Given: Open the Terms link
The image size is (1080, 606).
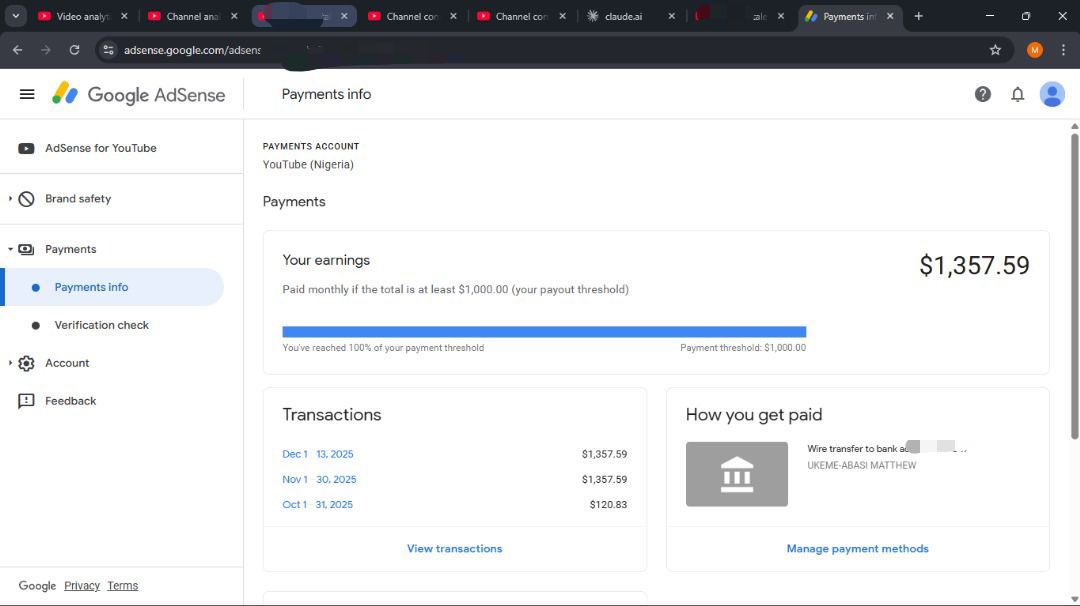Looking at the screenshot, I should click(x=123, y=585).
